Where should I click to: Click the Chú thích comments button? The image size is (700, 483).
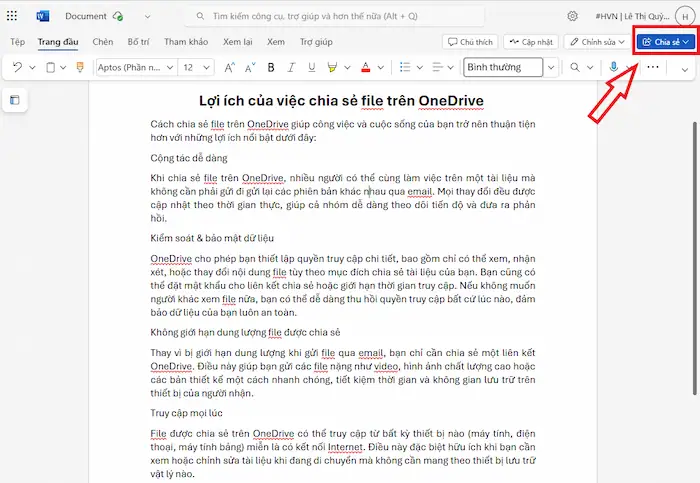(470, 42)
